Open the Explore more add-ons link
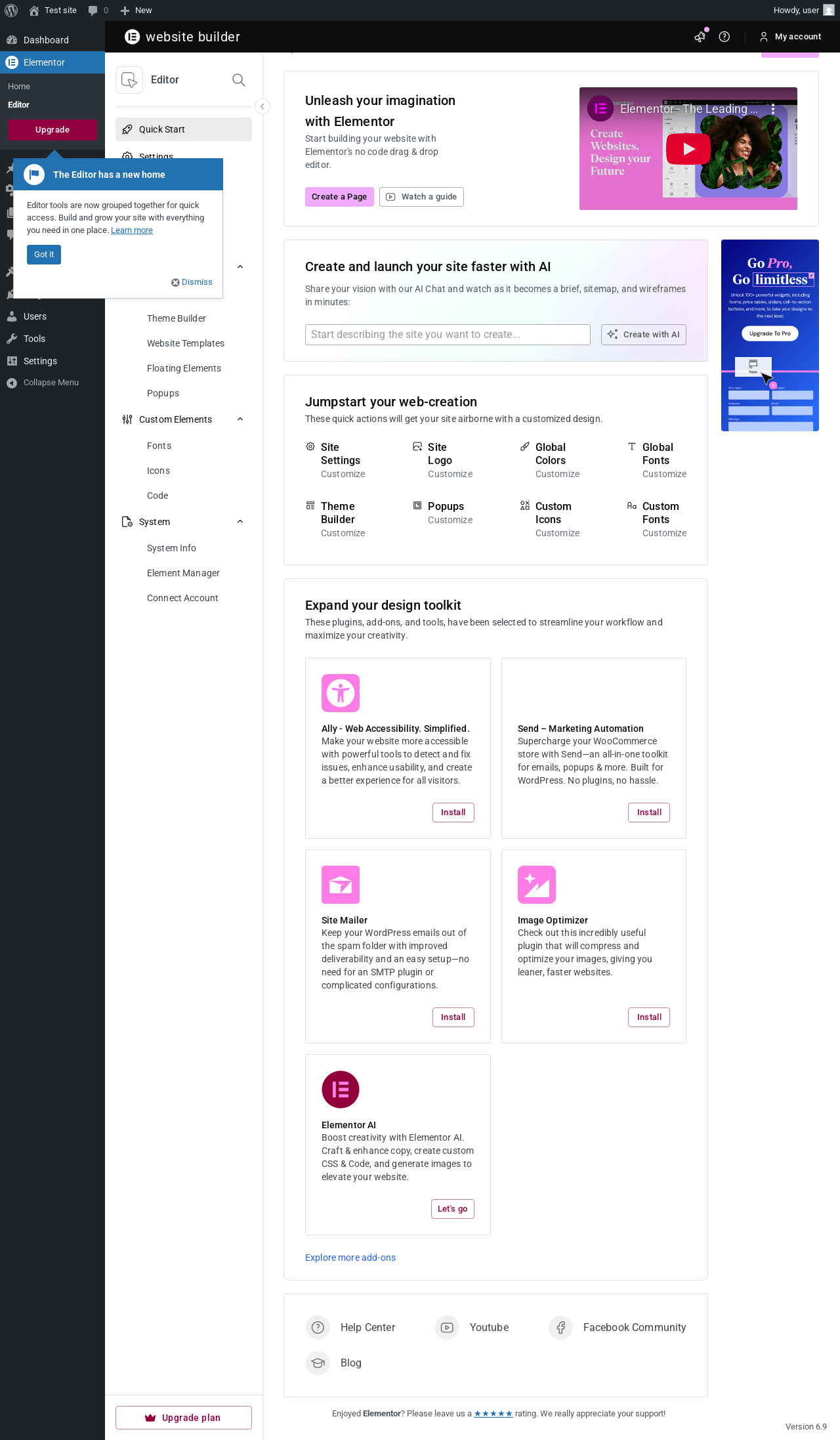 click(350, 1258)
